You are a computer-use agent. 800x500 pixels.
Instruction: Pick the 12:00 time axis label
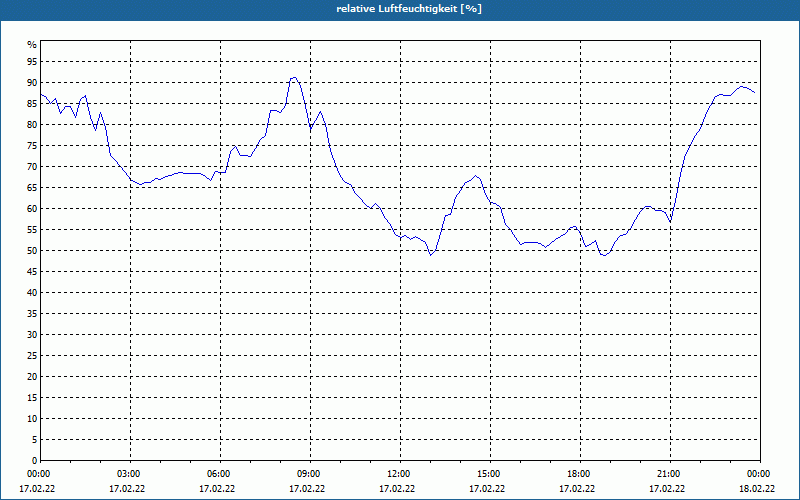click(x=399, y=474)
